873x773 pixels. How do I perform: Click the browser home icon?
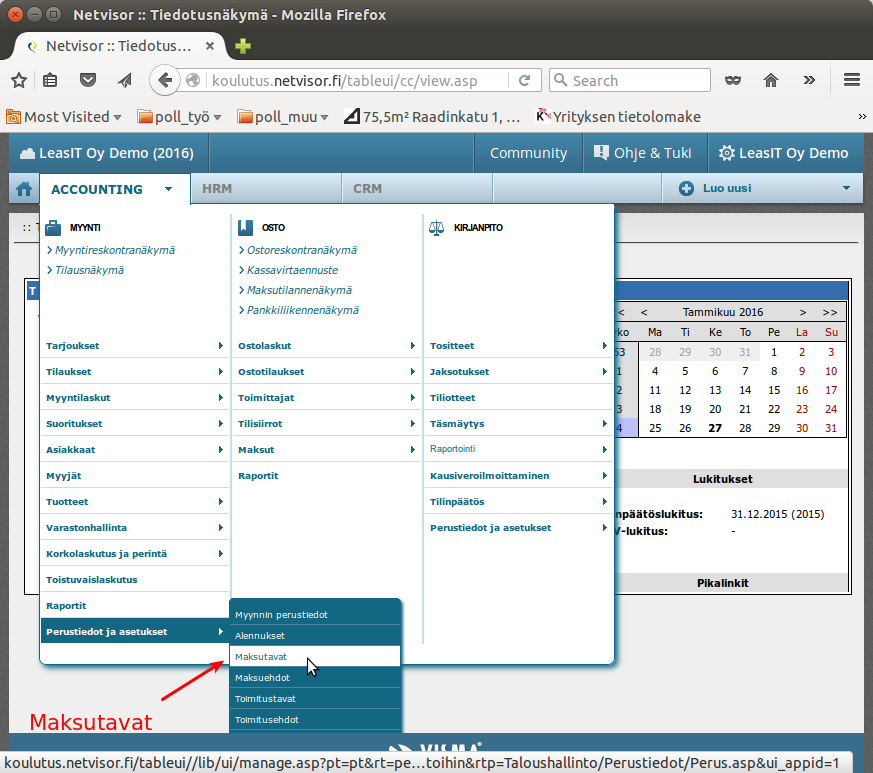point(770,81)
